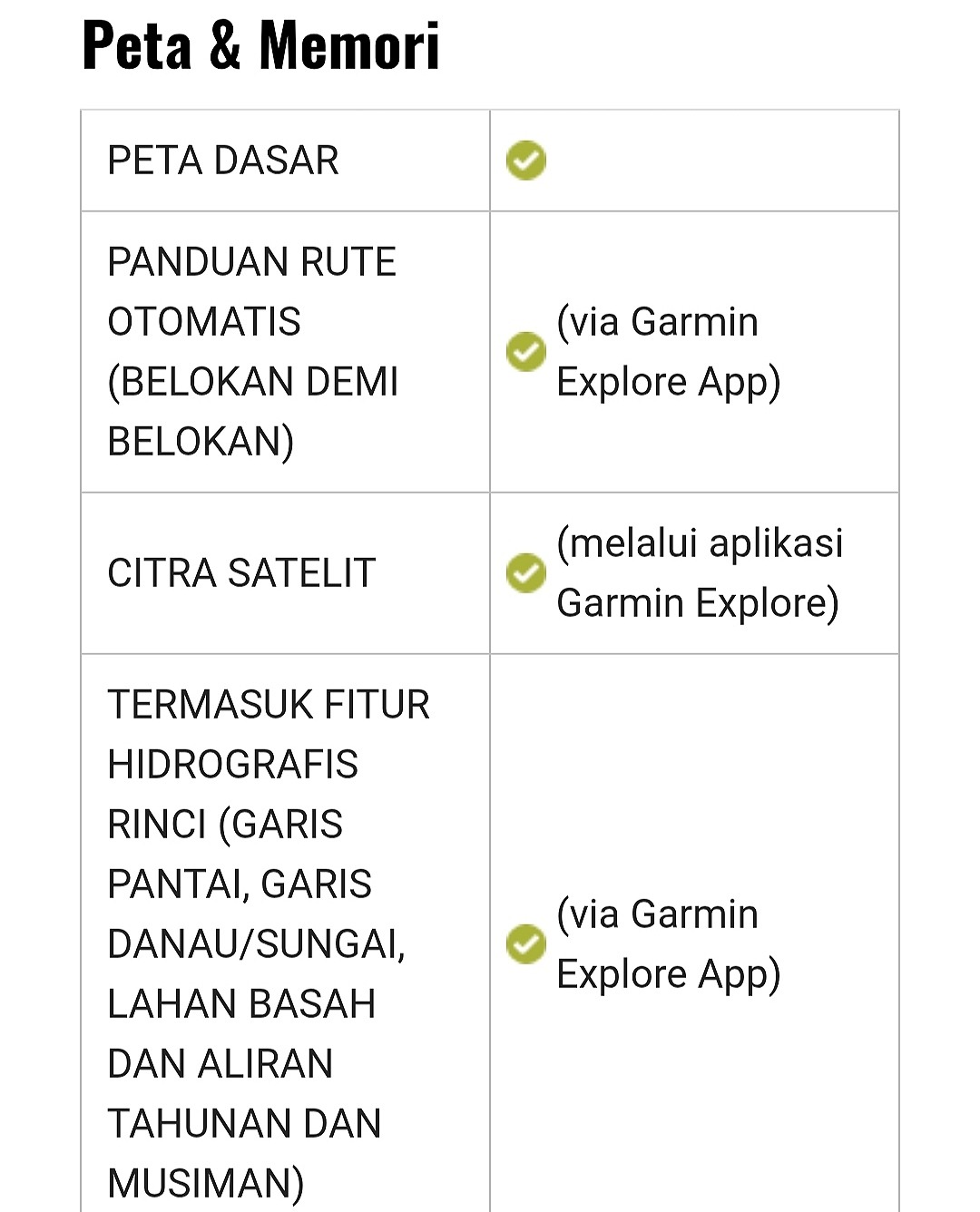Click "(melalui aplikasi Garmin Explore)" note

[x=699, y=573]
